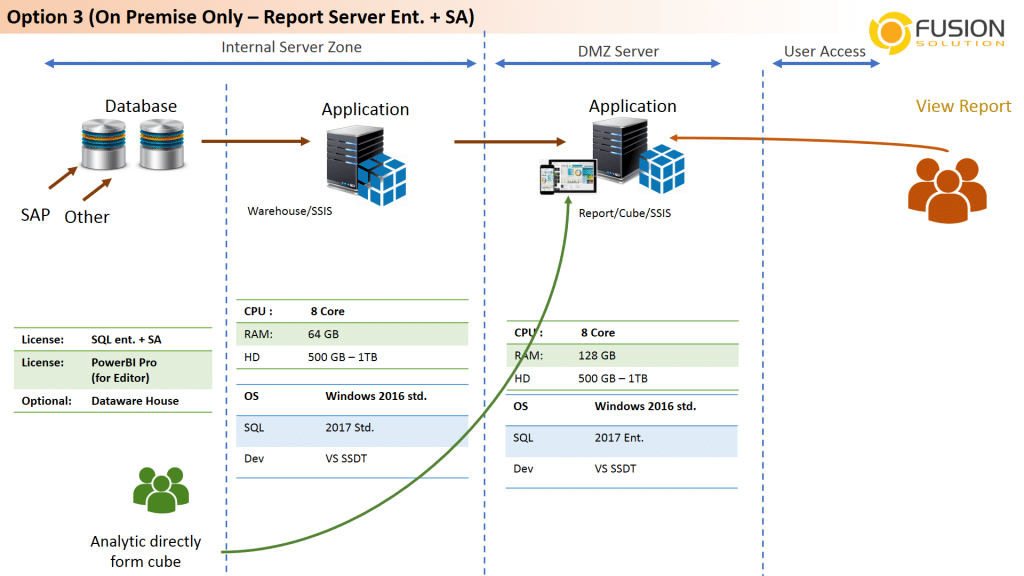
Task: Click the Report/Cube/SSIS caption
Action: click(x=624, y=213)
